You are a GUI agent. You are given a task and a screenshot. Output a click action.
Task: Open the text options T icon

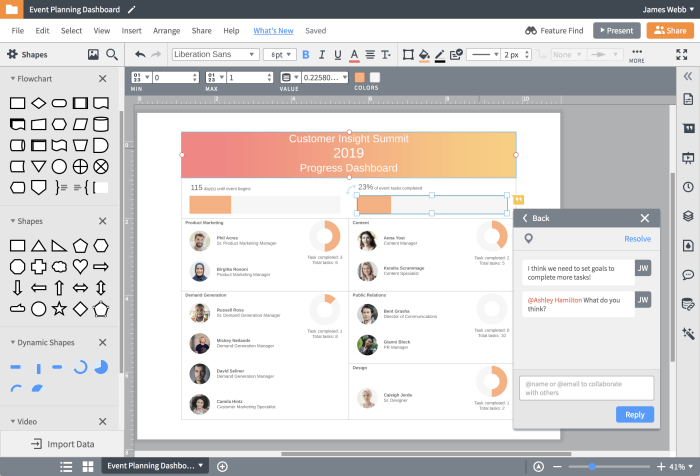tap(386, 54)
